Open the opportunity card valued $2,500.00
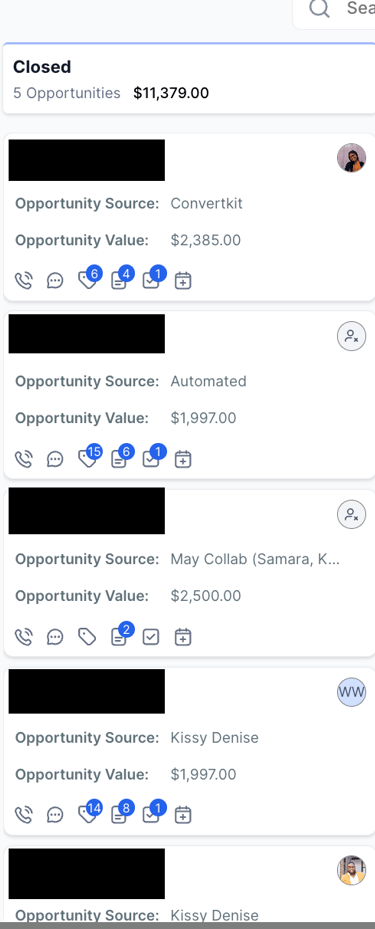Viewport: 375px width, 929px height. tap(189, 573)
